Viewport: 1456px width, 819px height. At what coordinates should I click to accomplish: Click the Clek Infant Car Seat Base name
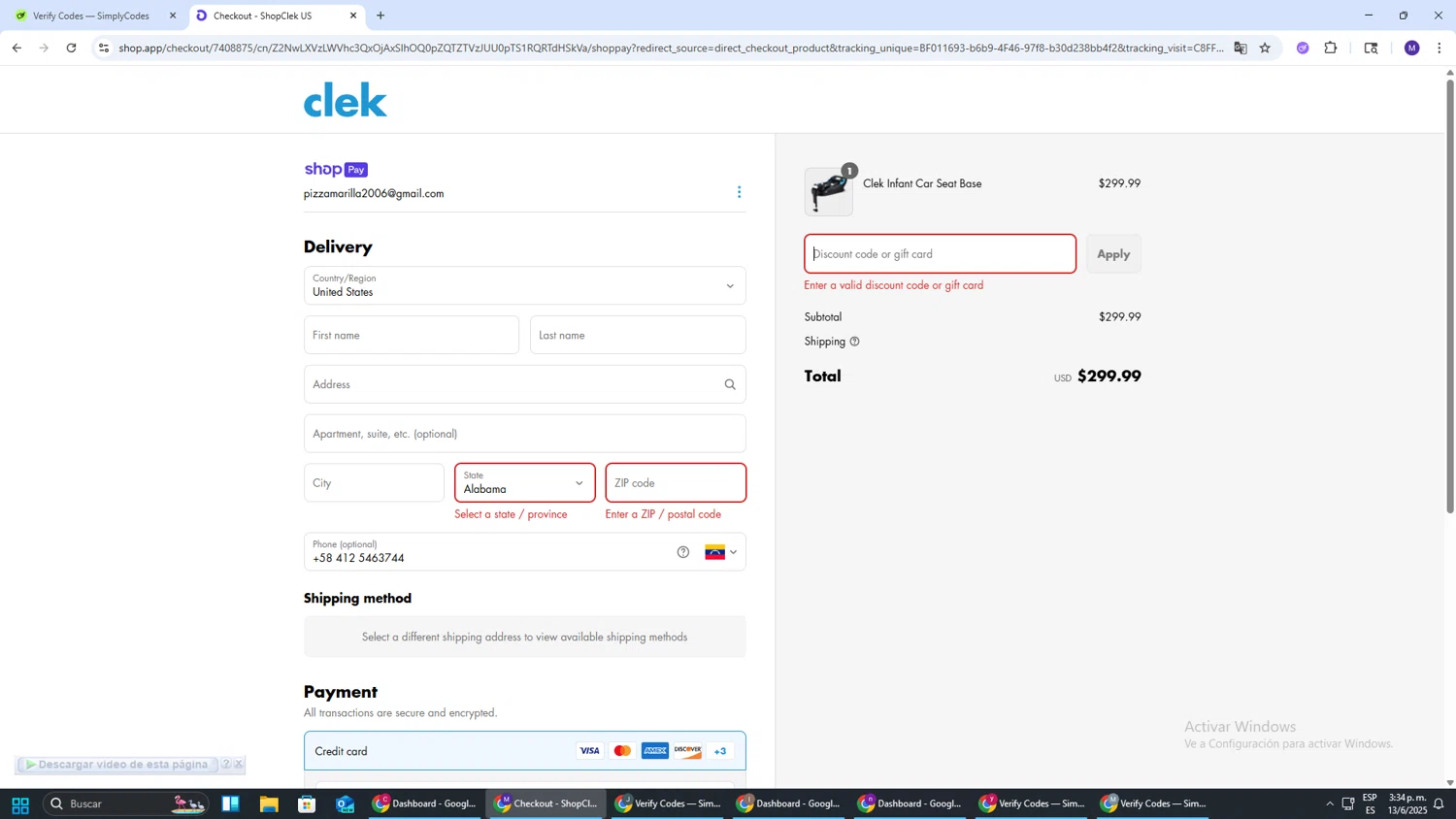[922, 183]
